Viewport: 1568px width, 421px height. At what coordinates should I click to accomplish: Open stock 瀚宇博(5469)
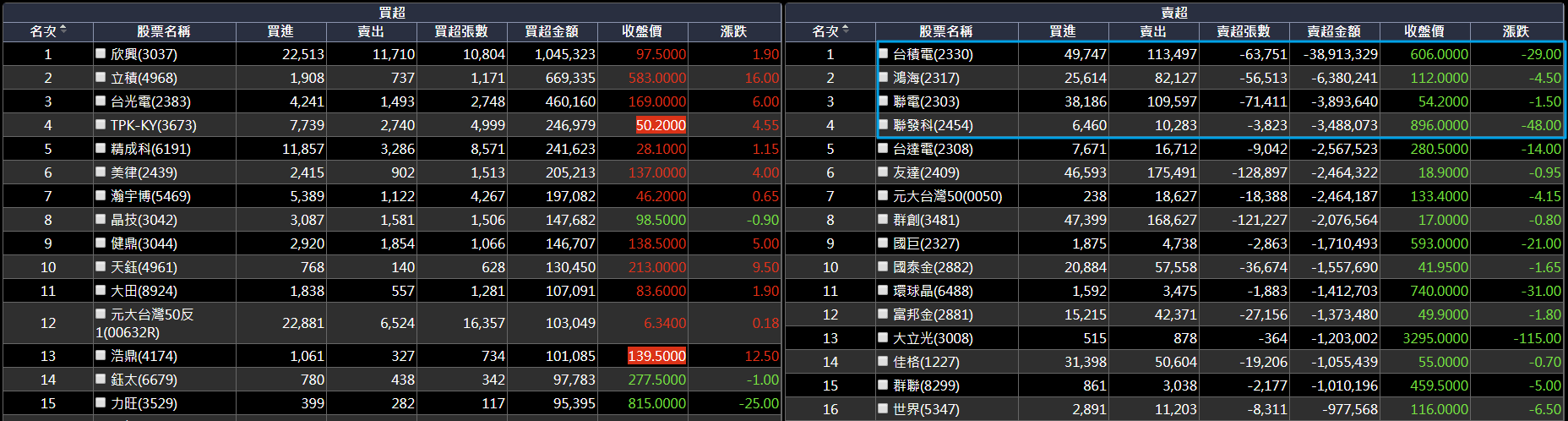pyautogui.click(x=150, y=196)
